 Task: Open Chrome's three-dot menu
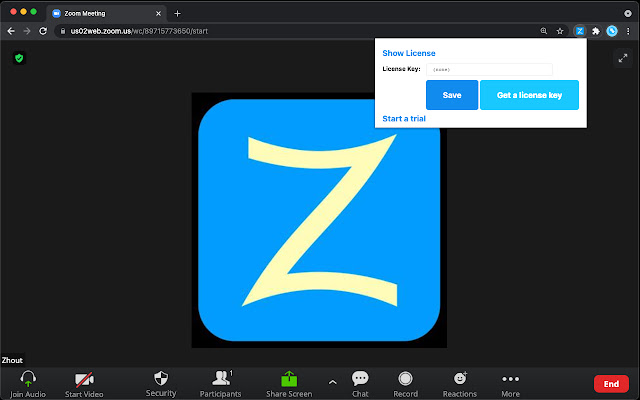coord(628,31)
